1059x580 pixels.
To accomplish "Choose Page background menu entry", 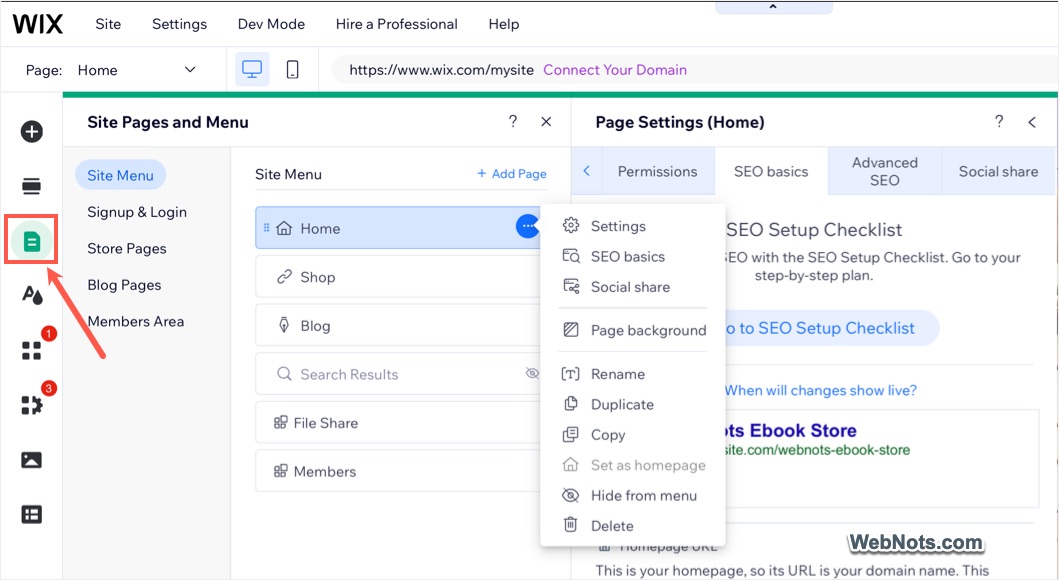I will click(x=633, y=330).
